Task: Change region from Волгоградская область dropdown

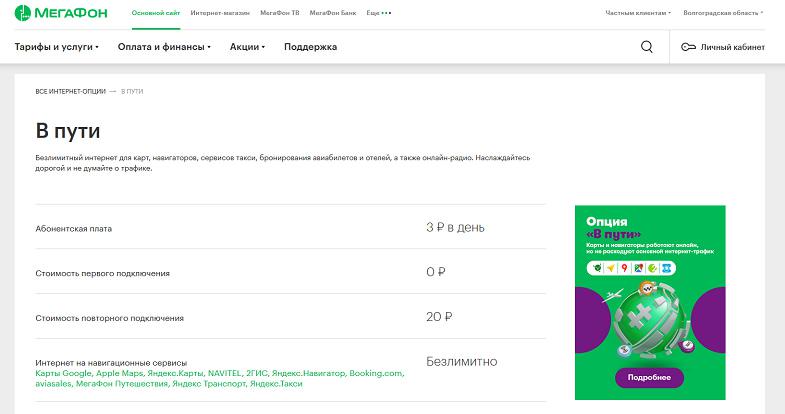Action: [x=723, y=13]
